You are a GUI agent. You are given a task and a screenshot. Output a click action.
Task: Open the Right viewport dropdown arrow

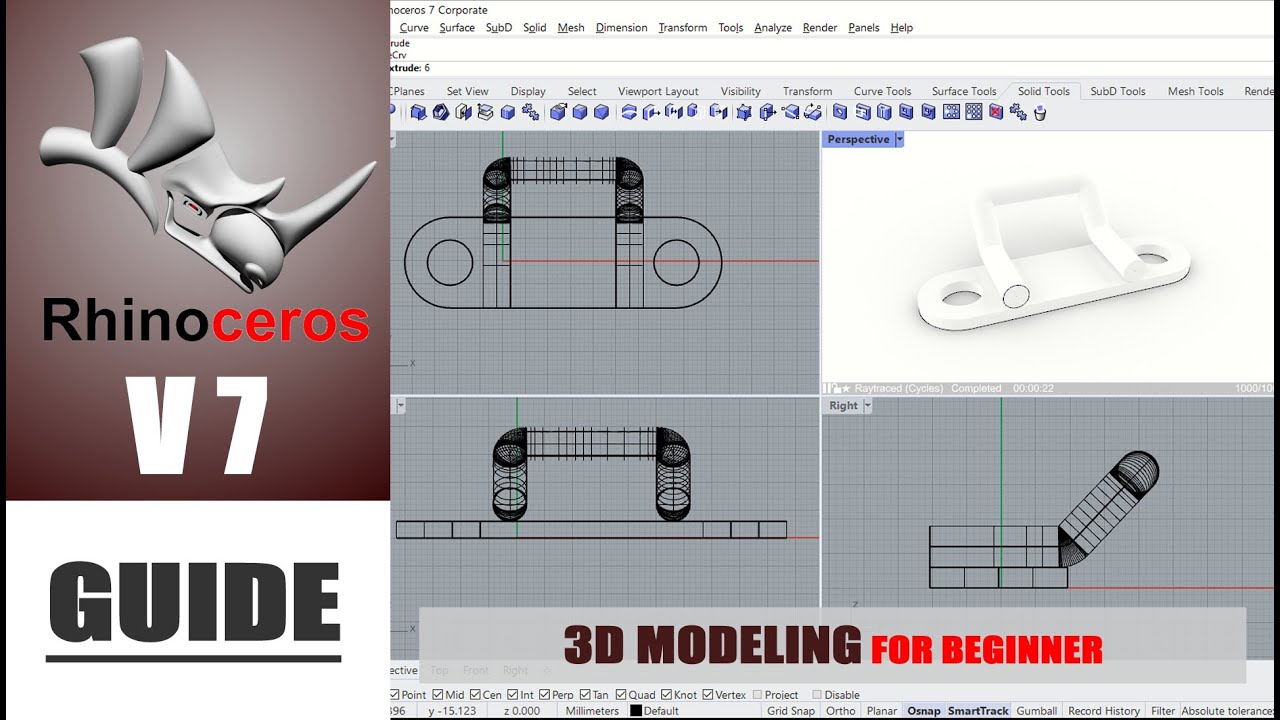867,406
